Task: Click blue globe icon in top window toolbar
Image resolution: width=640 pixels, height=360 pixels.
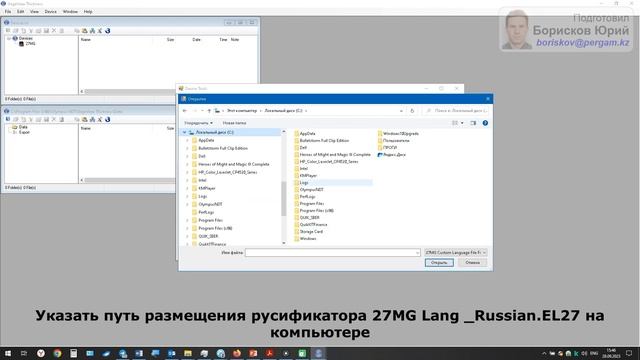Action: point(108,31)
